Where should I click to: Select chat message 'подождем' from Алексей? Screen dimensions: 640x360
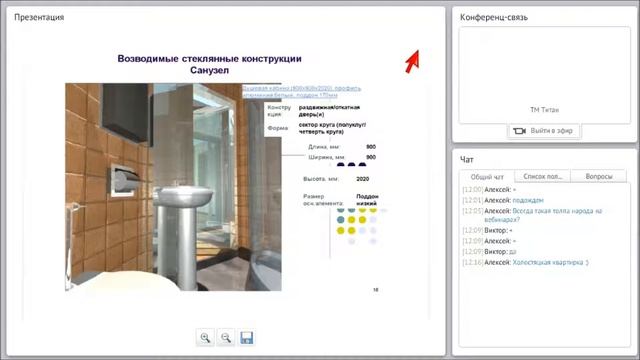click(x=528, y=200)
